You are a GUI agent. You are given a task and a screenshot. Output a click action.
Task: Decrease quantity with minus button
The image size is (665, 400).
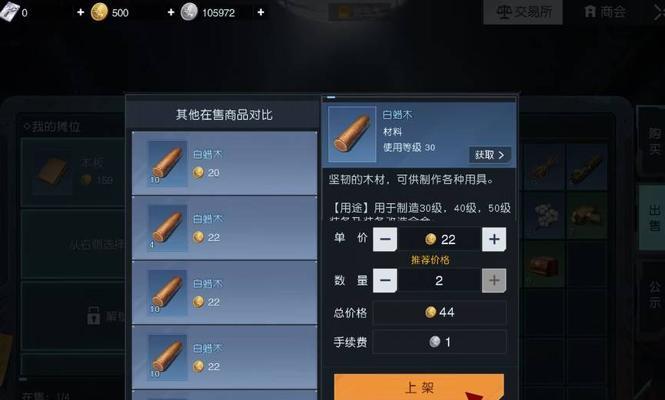pos(385,280)
